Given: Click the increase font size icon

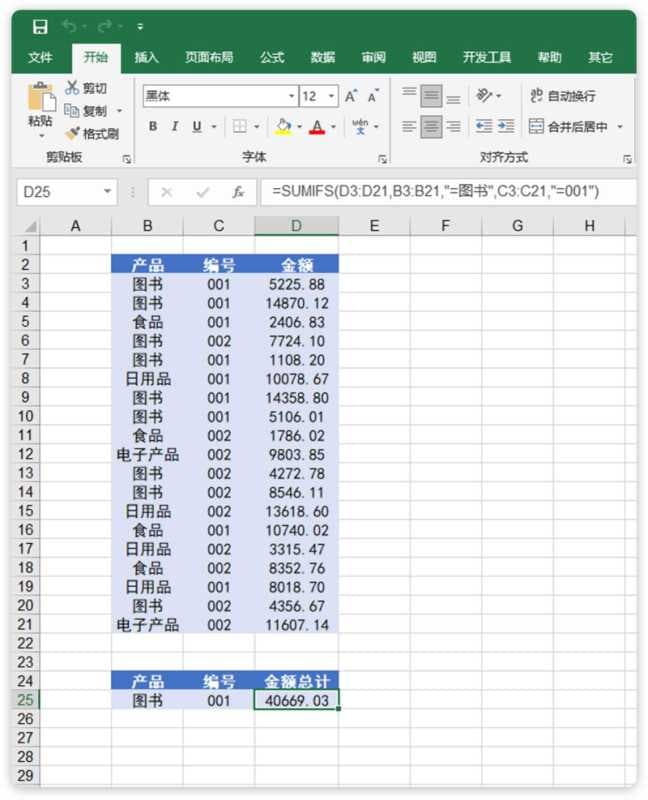Looking at the screenshot, I should (351, 96).
